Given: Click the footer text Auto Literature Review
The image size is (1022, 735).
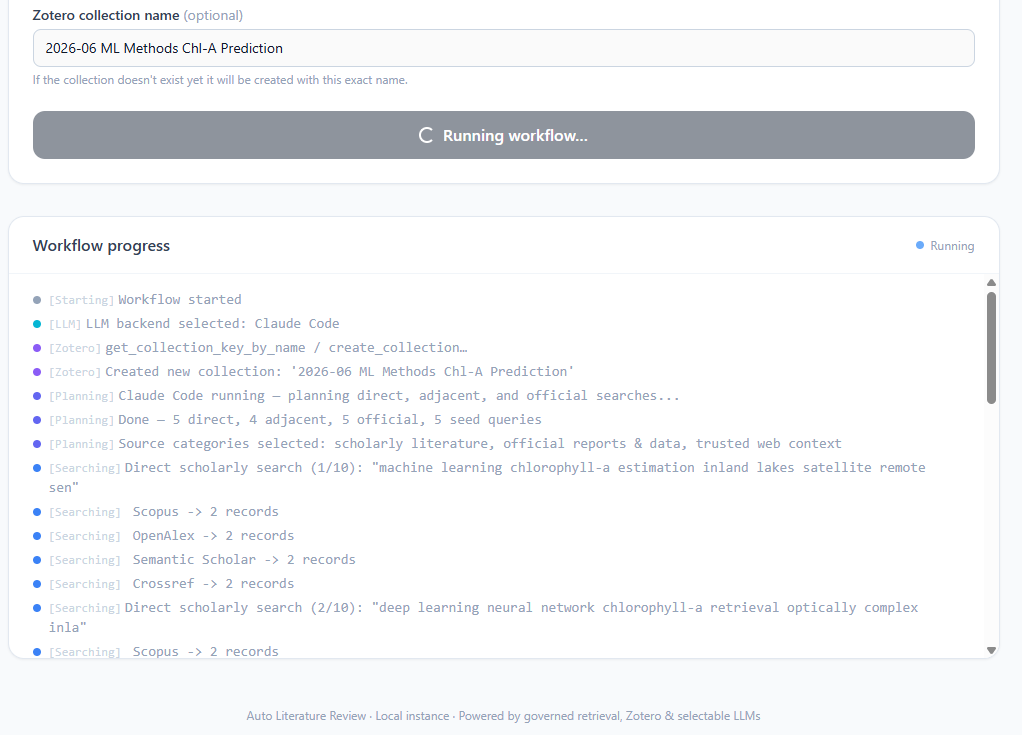Looking at the screenshot, I should (306, 715).
